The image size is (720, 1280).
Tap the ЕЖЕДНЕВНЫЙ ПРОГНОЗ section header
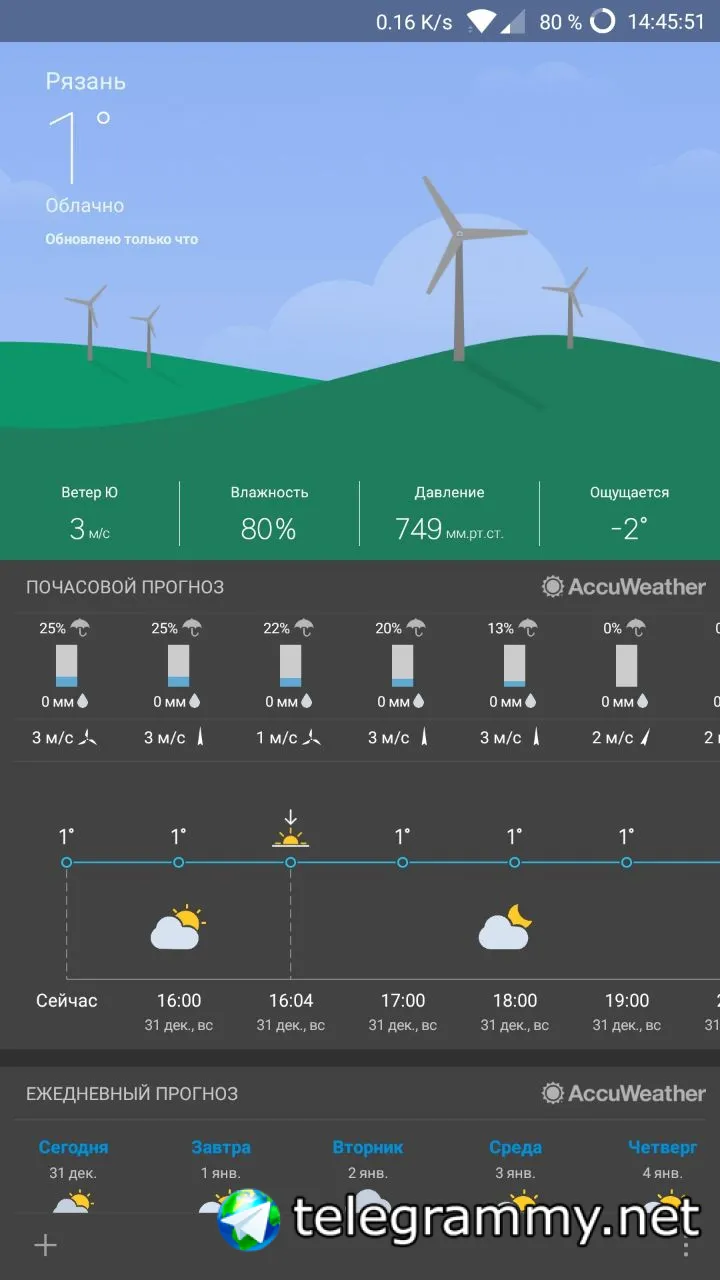tap(132, 1094)
